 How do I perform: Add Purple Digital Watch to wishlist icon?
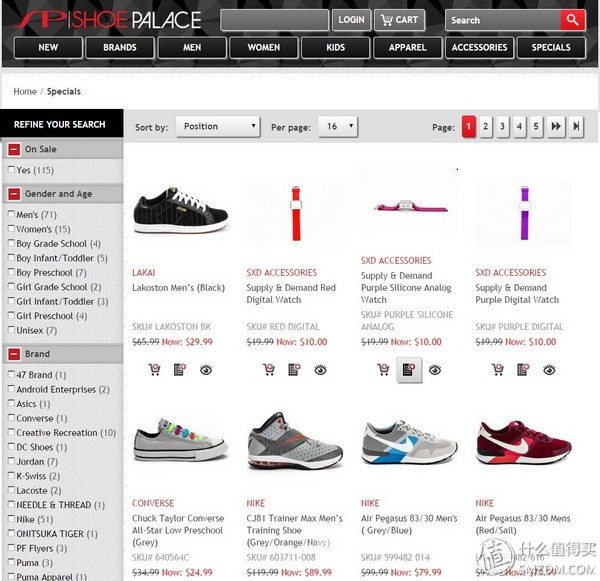(523, 370)
